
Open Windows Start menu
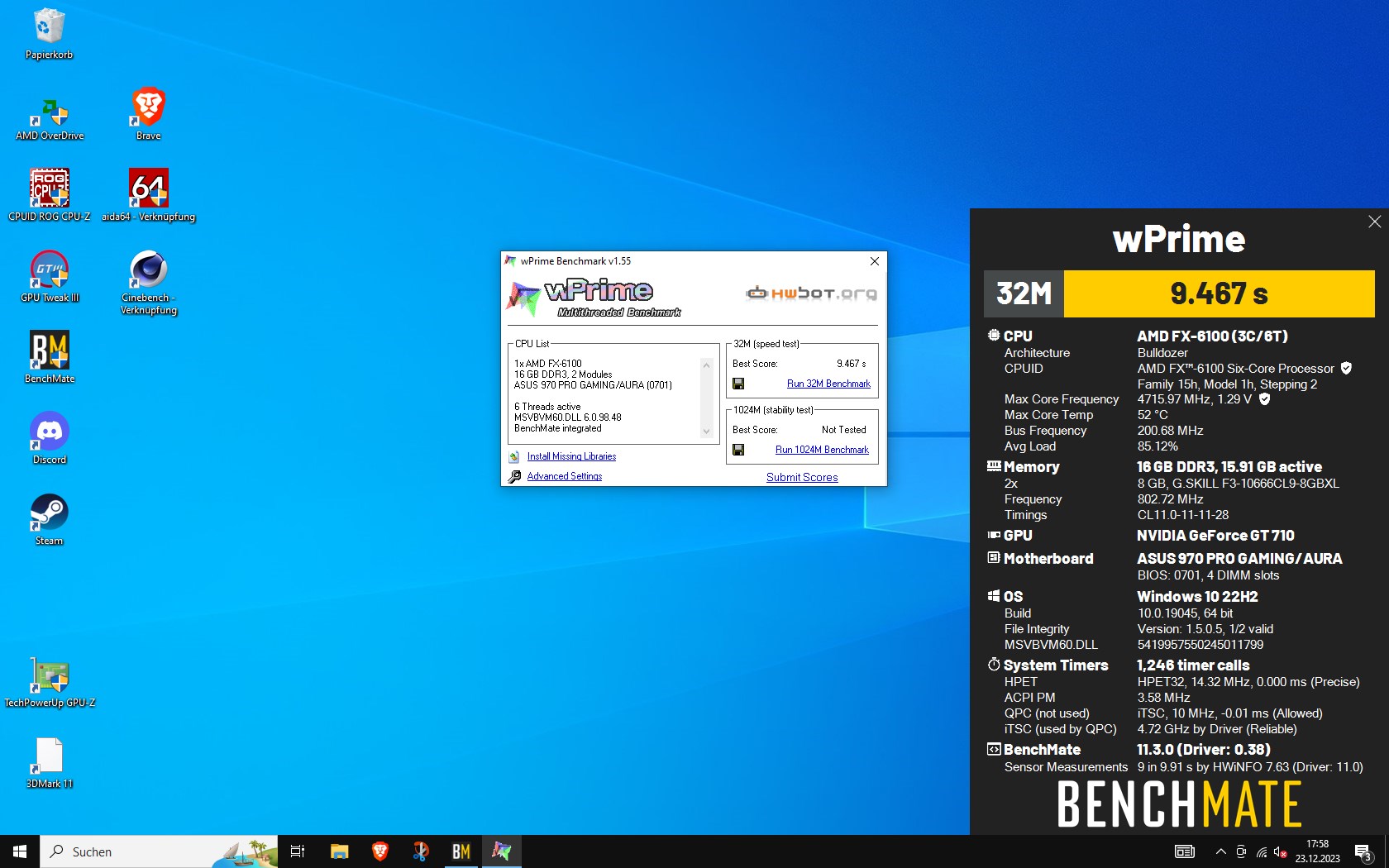click(x=20, y=851)
